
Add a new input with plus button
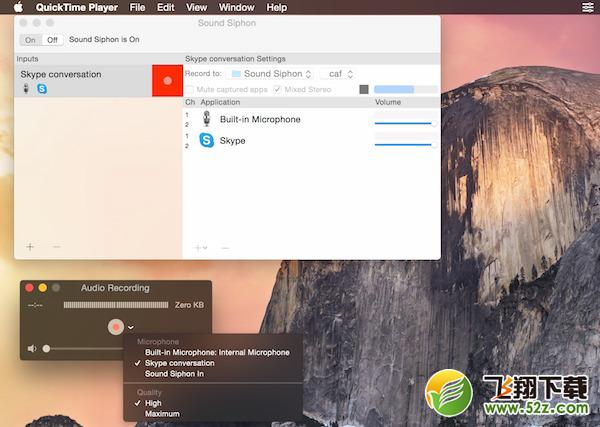(30, 247)
